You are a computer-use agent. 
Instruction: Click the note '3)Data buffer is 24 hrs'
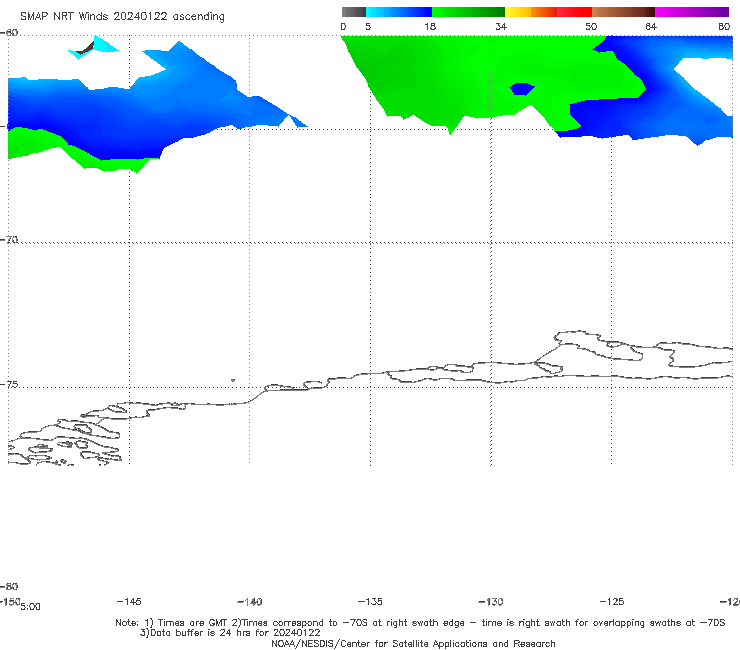coord(230,633)
